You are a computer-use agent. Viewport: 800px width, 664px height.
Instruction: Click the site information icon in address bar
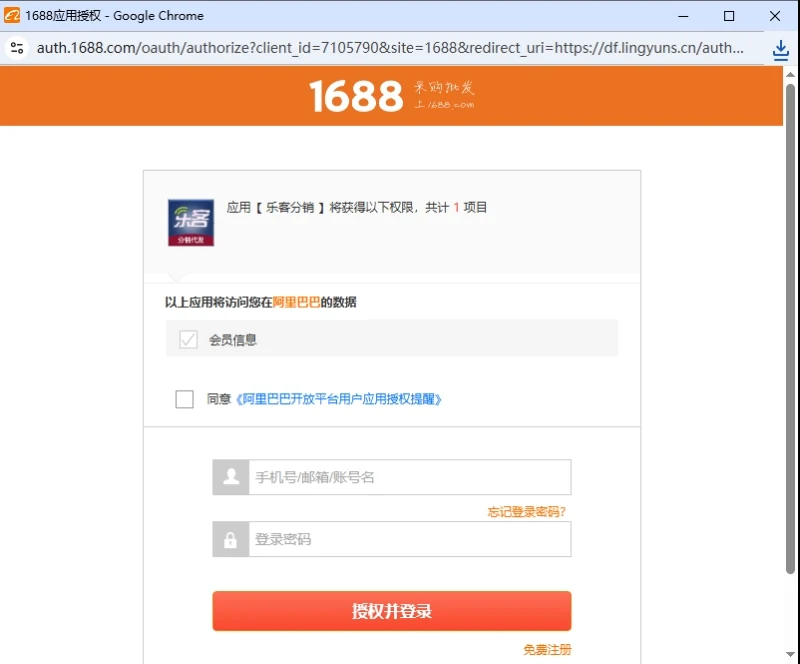17,48
